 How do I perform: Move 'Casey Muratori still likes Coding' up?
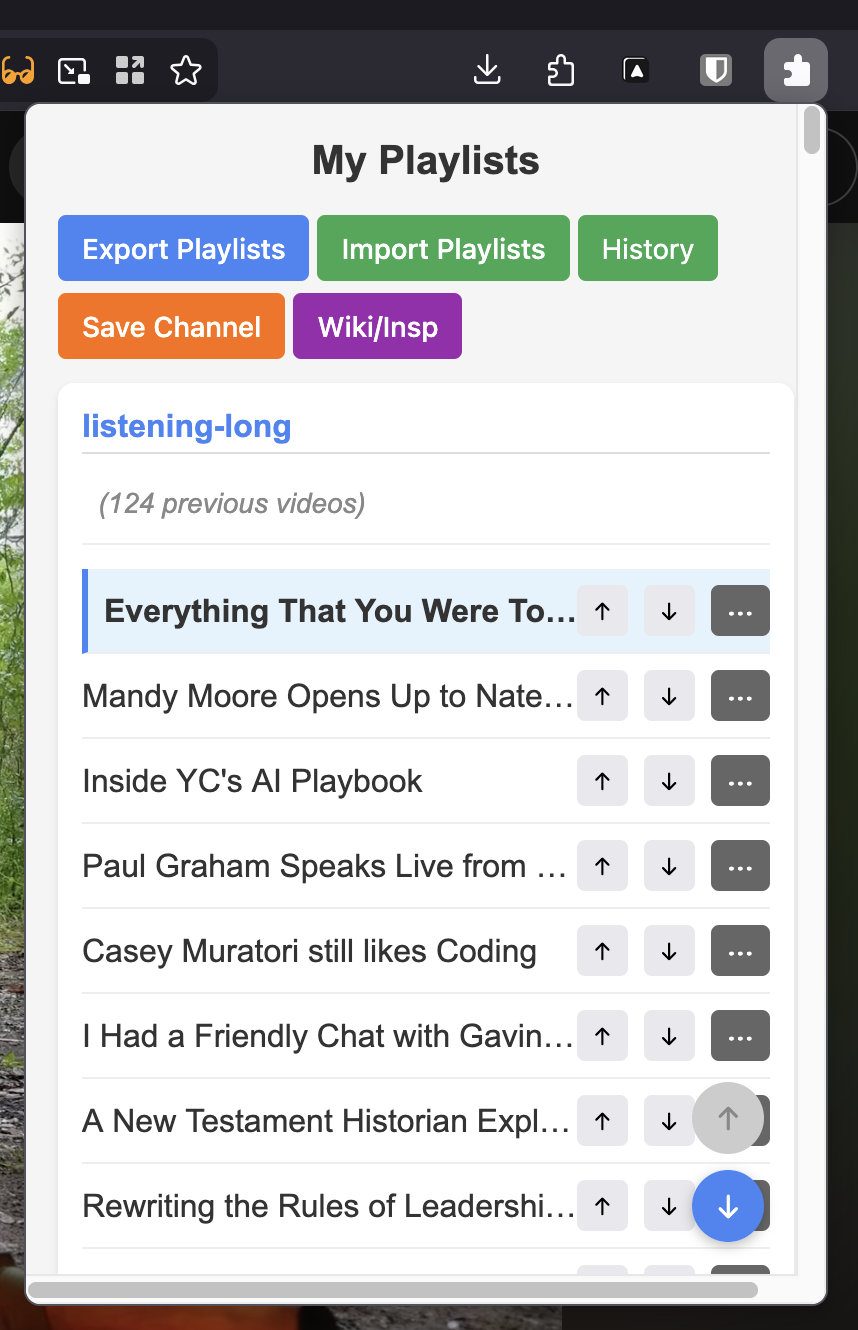click(602, 951)
